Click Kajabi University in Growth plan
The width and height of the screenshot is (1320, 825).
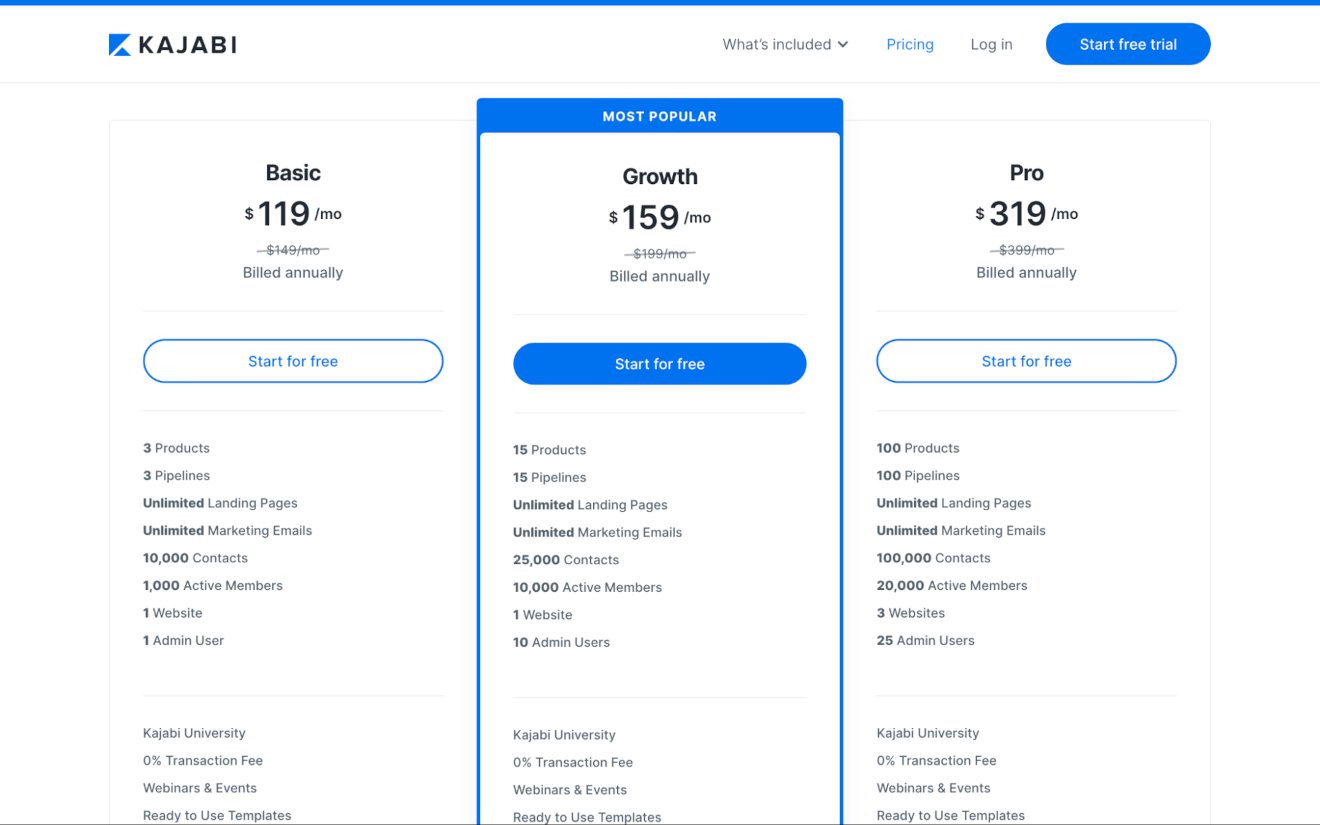(564, 735)
